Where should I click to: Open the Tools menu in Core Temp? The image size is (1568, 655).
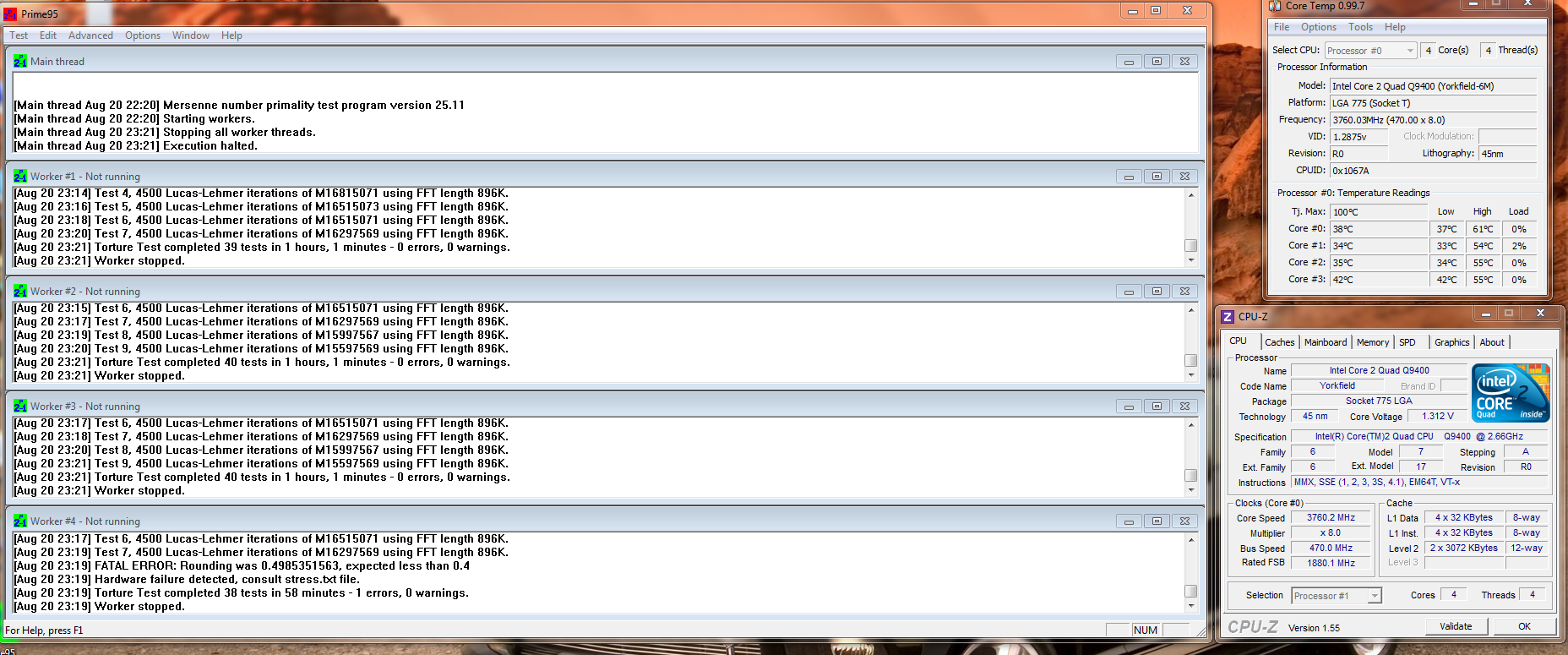click(x=1360, y=27)
